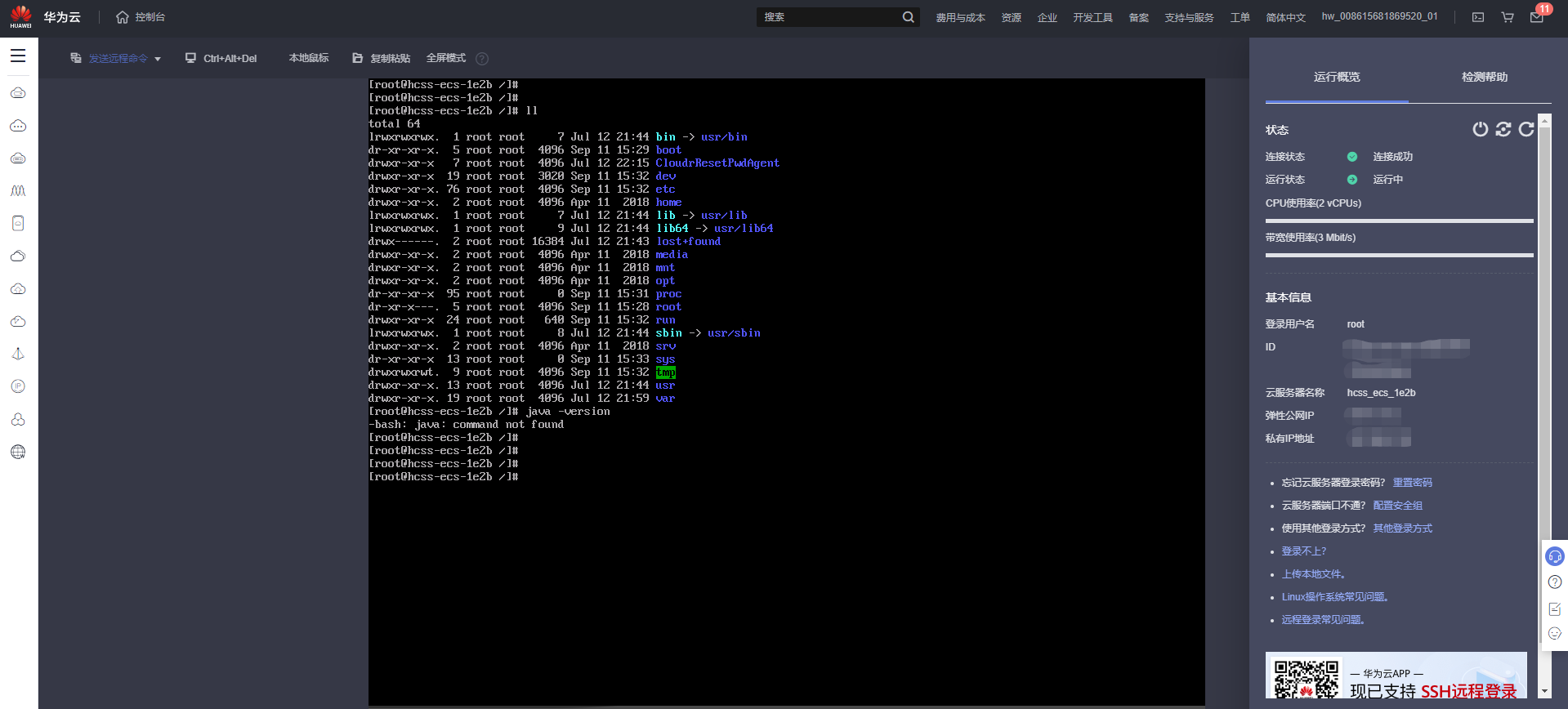Open the 支持与服务 menu

click(1190, 17)
